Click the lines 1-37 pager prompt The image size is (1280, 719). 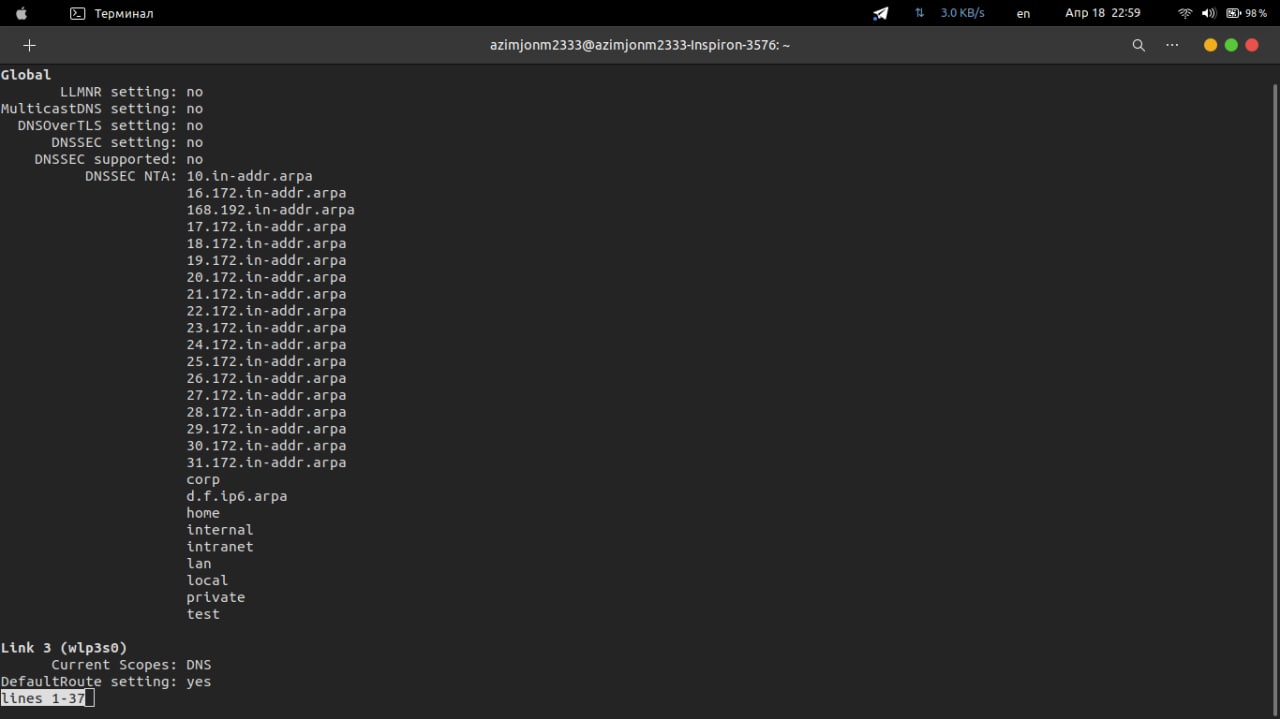(43, 699)
